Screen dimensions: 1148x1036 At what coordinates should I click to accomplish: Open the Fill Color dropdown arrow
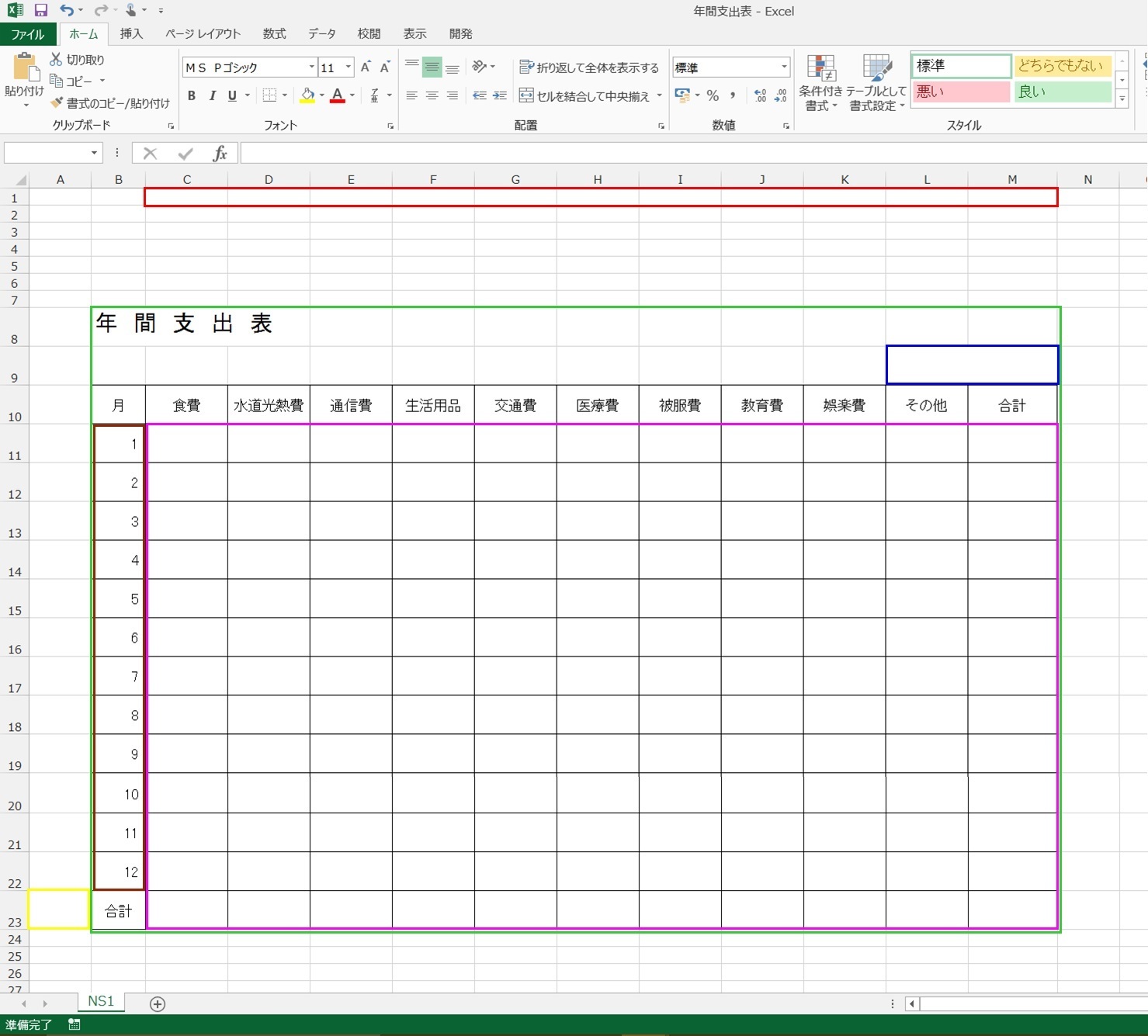[322, 95]
